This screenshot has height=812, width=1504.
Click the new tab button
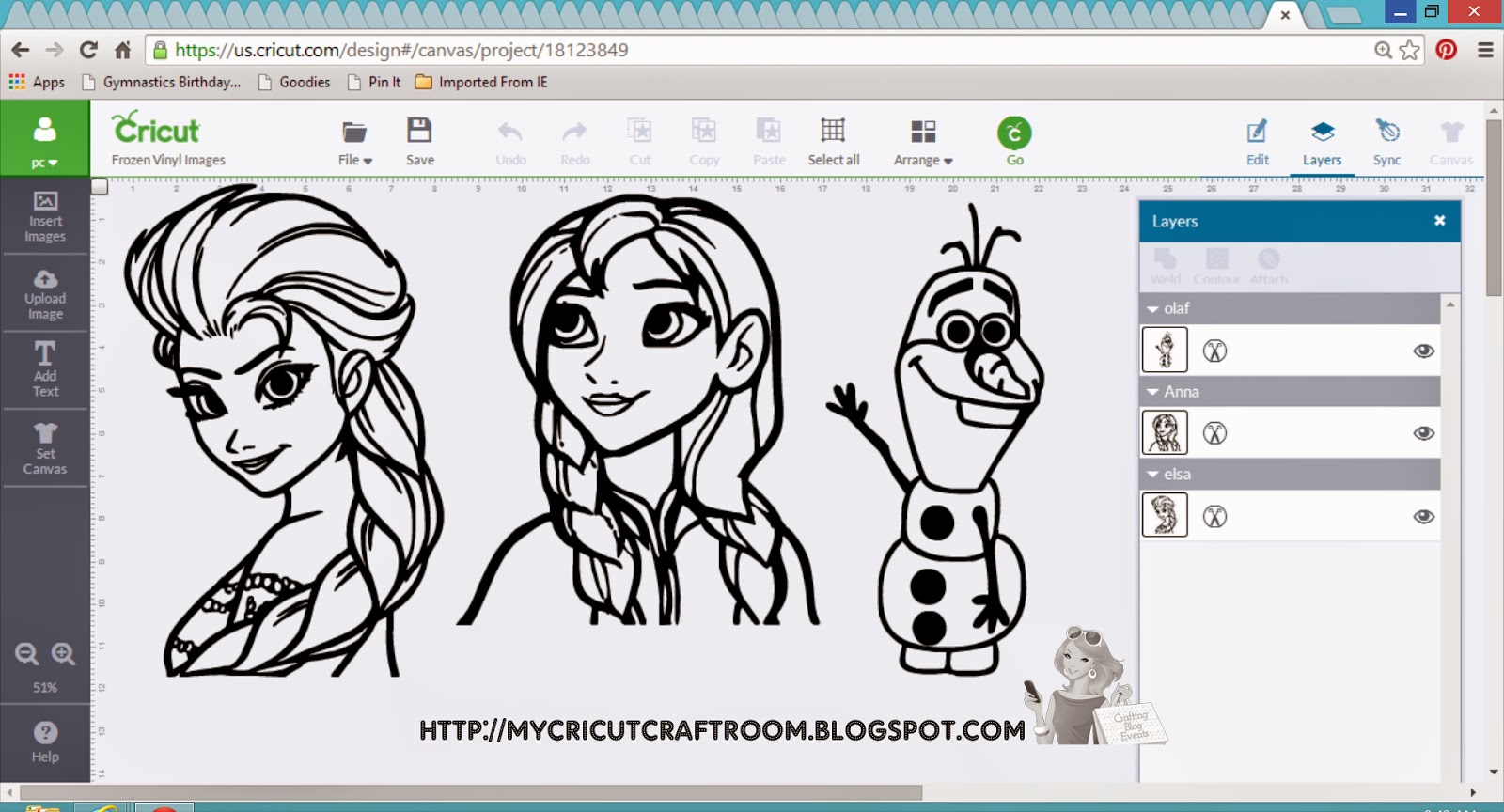1343,15
